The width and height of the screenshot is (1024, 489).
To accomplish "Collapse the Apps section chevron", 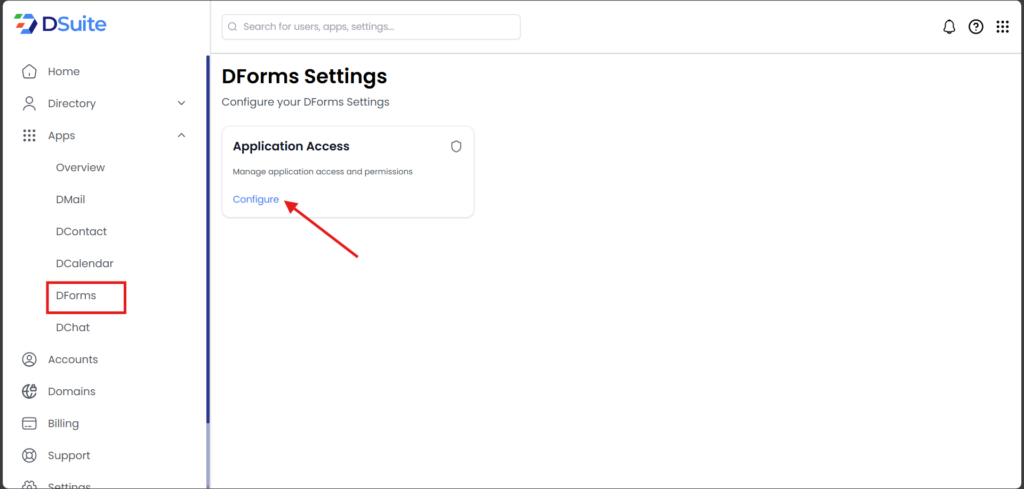I will (181, 135).
